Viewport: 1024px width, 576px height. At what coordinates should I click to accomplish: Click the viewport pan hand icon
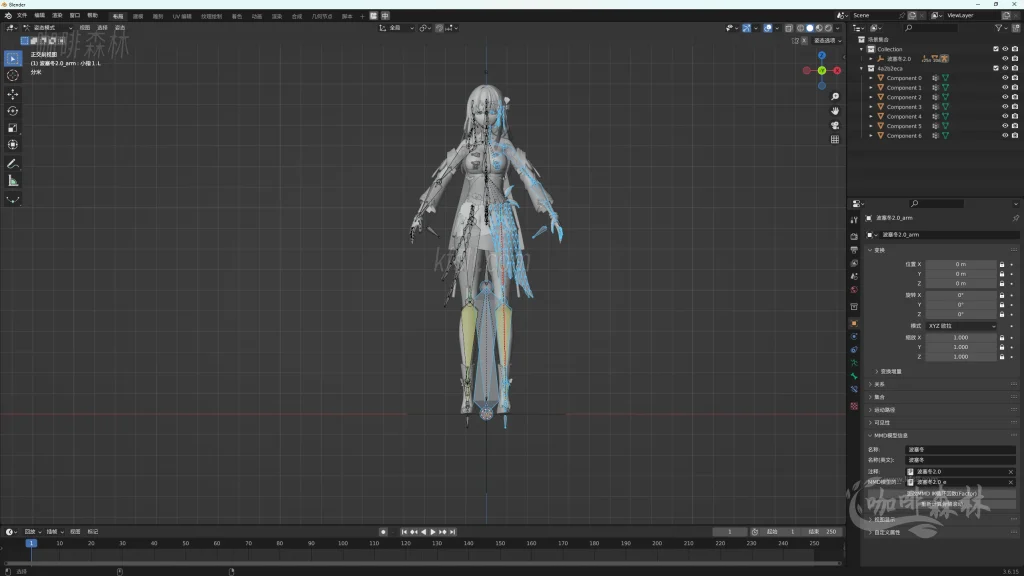tap(835, 111)
